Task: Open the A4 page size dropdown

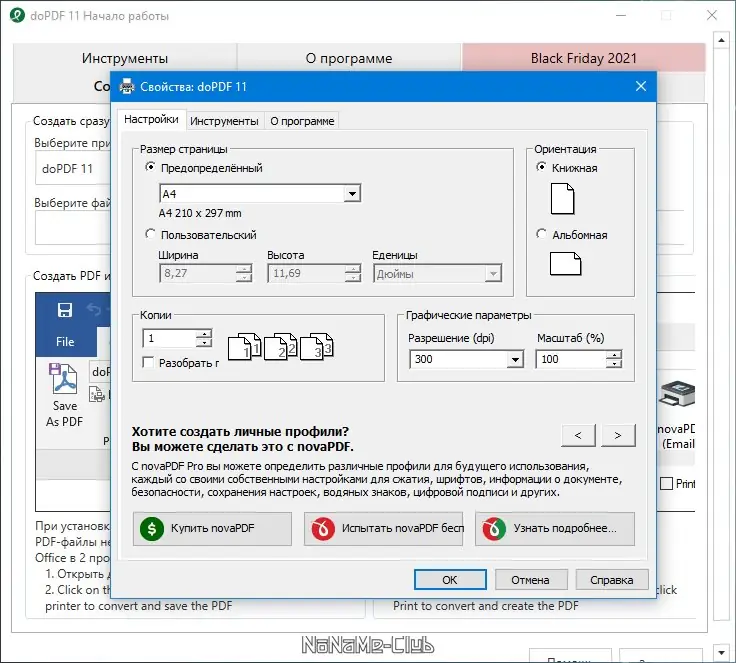Action: pyautogui.click(x=352, y=193)
